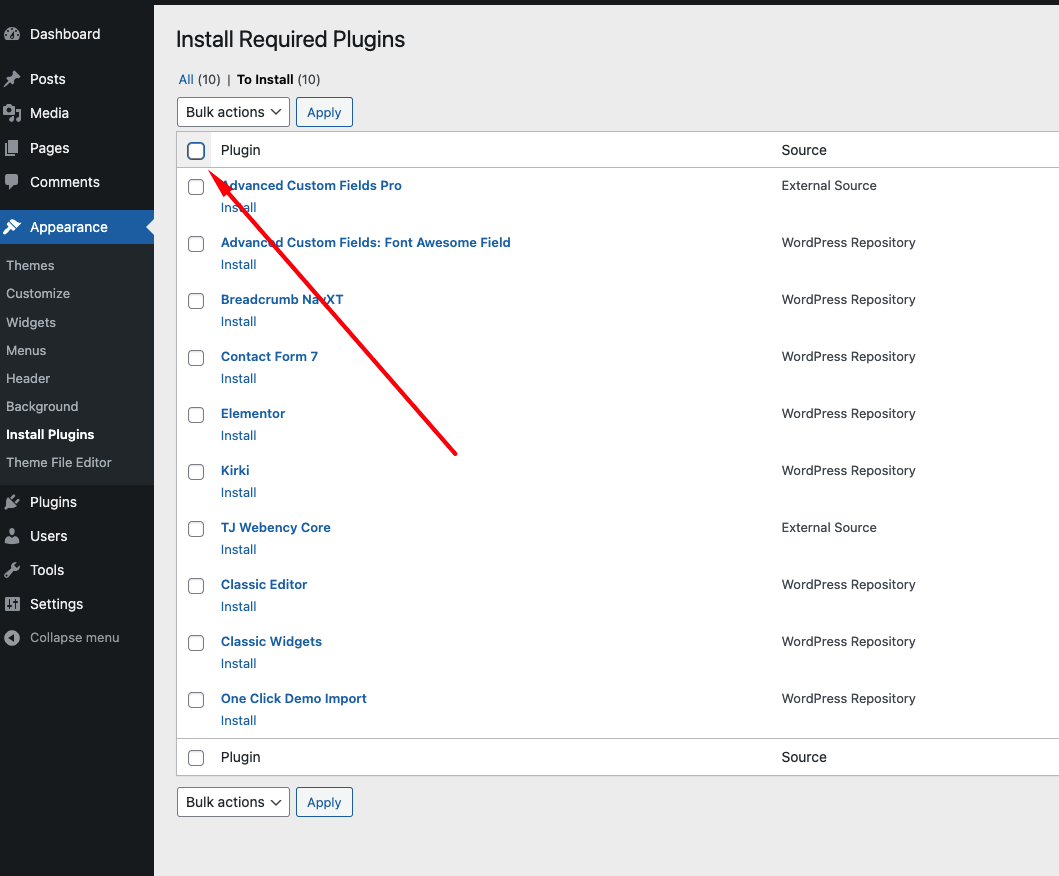Screen dimensions: 1059x876
Task: Select the Appearance menu
Action: pyautogui.click(x=69, y=227)
